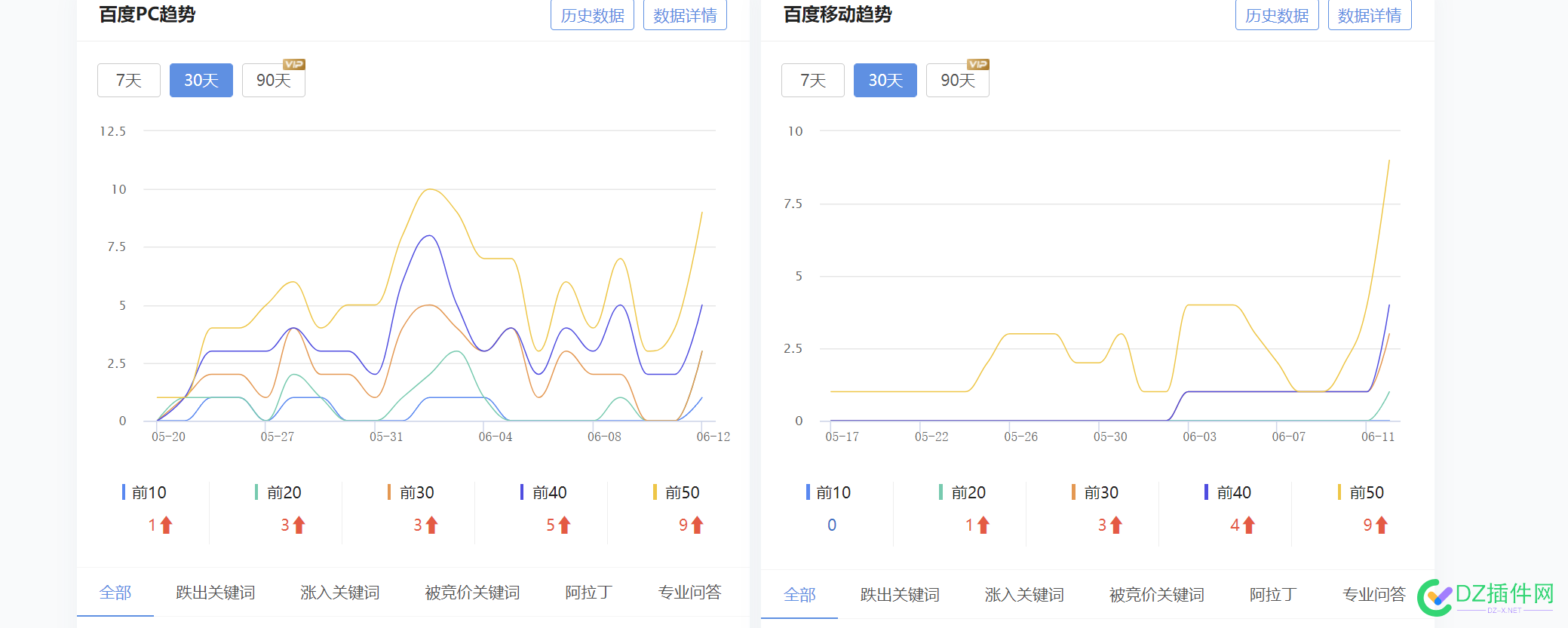
Task: Switch to 全部 tab in mobile panel
Action: coord(800,595)
